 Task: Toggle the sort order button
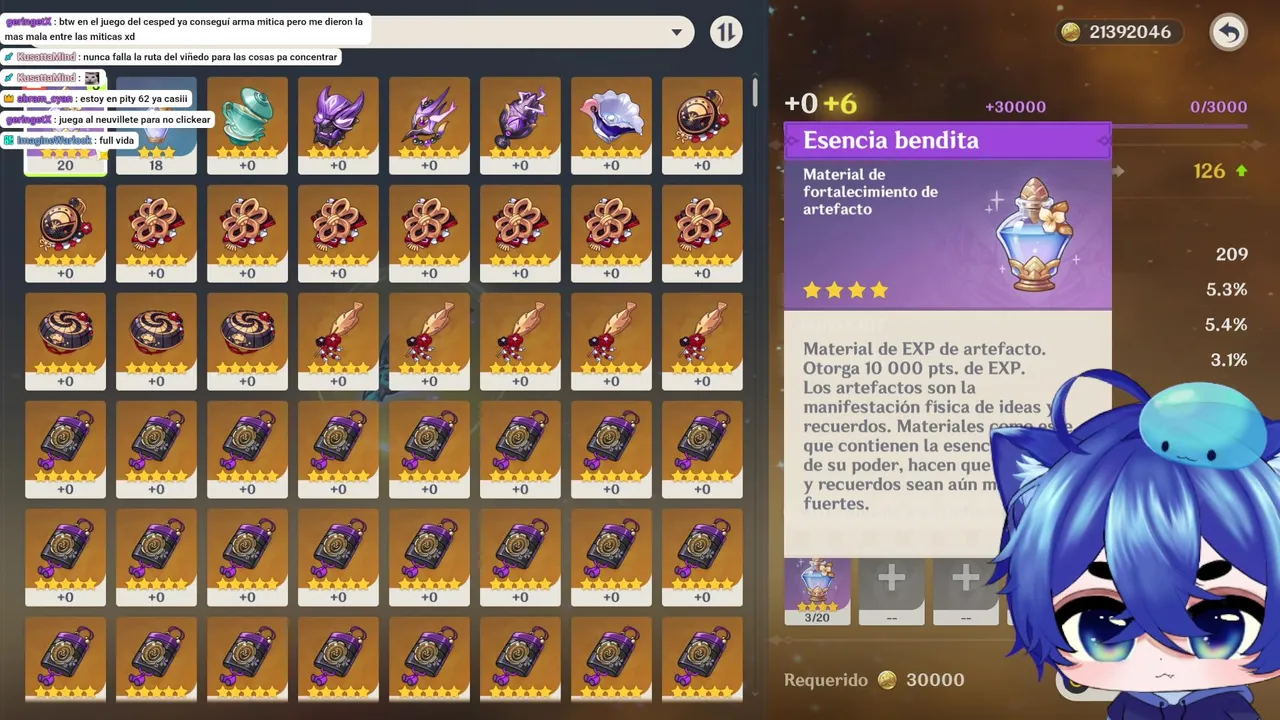(726, 32)
